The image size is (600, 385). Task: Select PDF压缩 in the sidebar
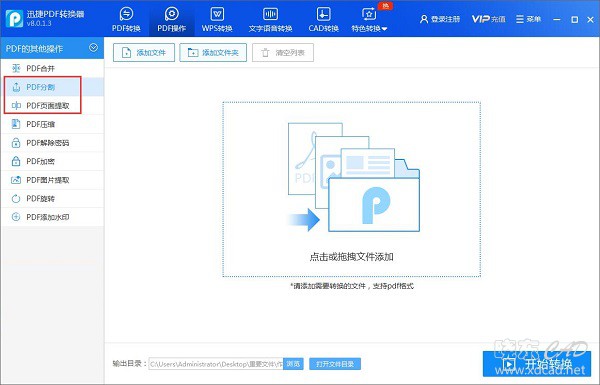click(x=52, y=124)
